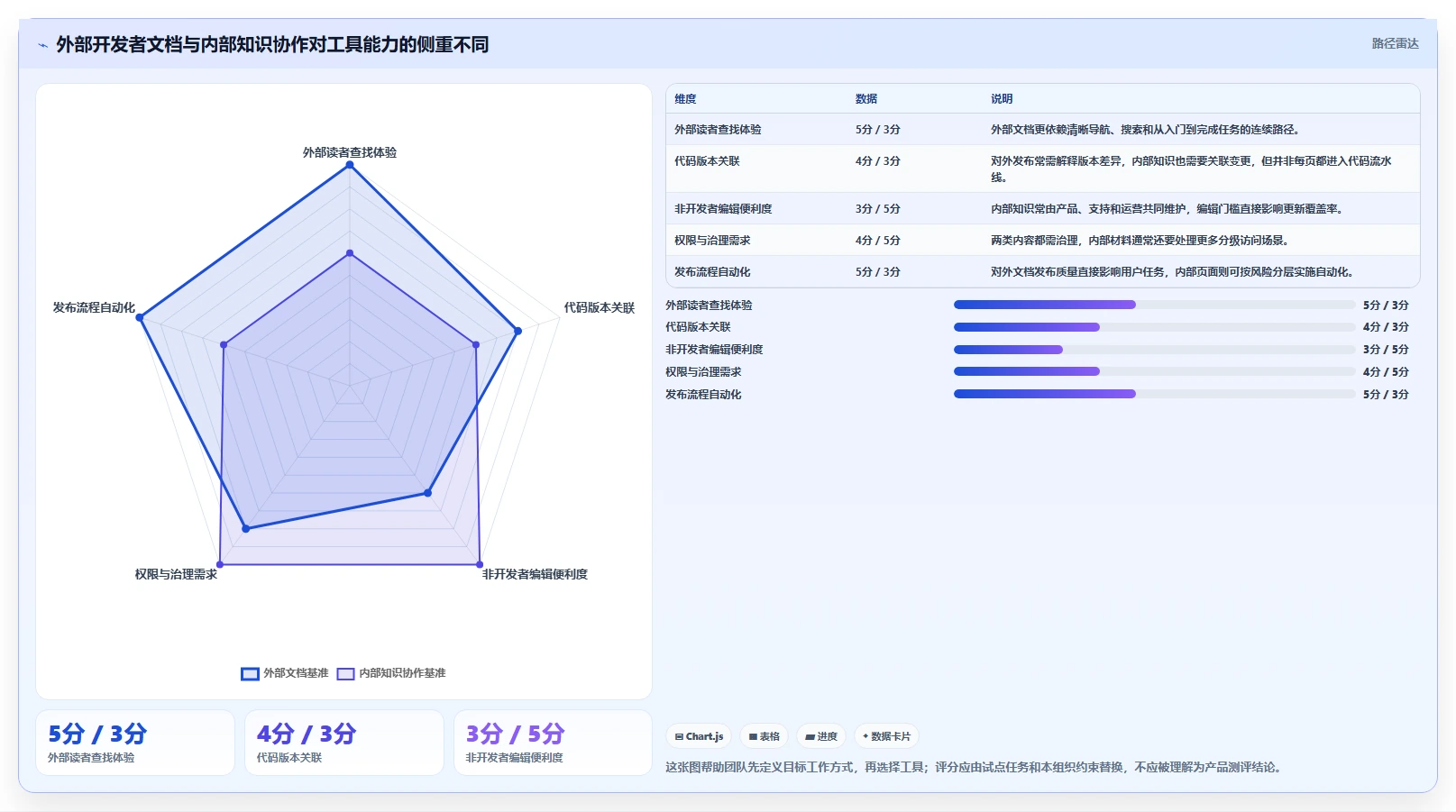Image resolution: width=1456 pixels, height=812 pixels.
Task: Click the small icon before the page title
Action: pyautogui.click(x=42, y=45)
